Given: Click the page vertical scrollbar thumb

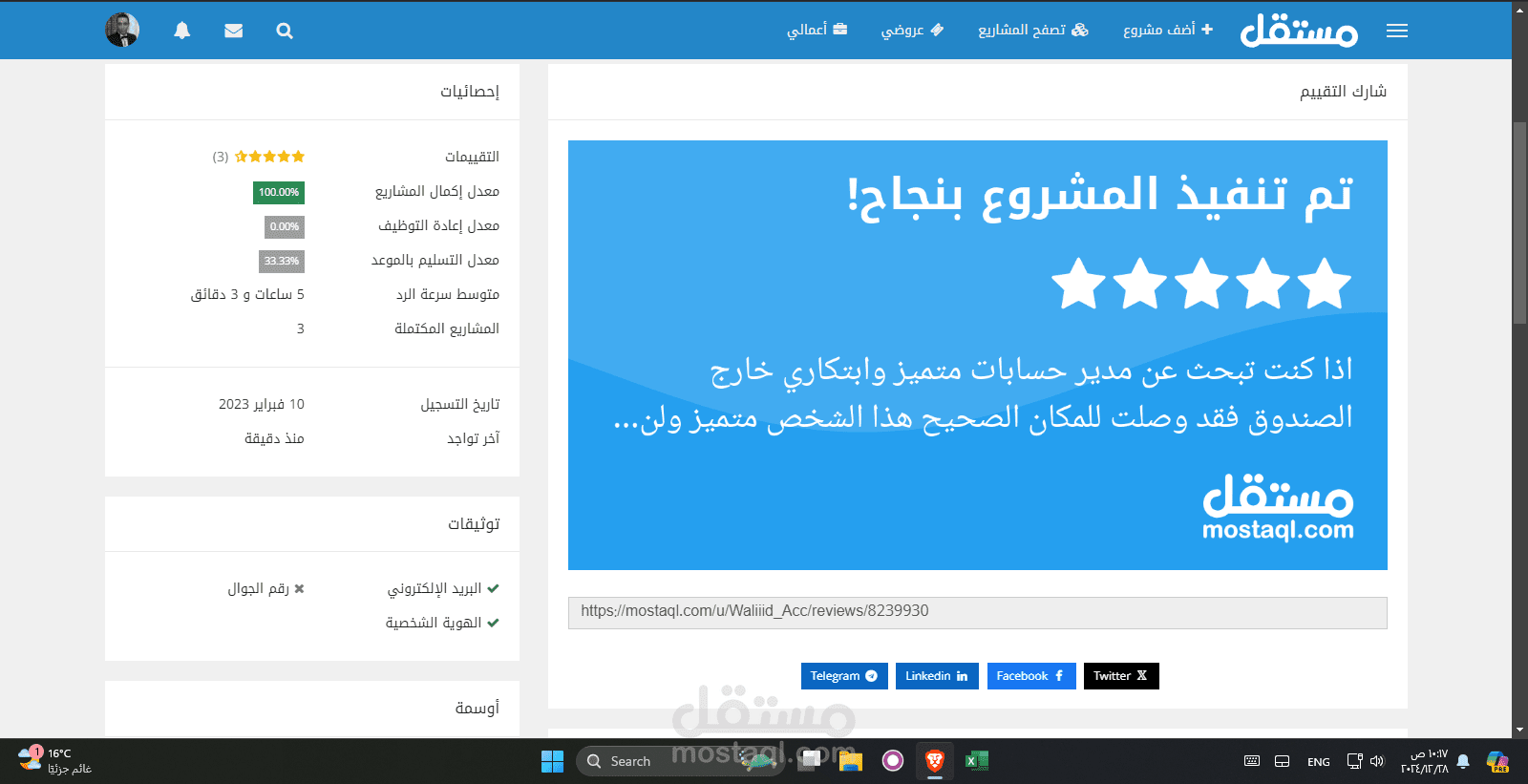Looking at the screenshot, I should click(1519, 222).
